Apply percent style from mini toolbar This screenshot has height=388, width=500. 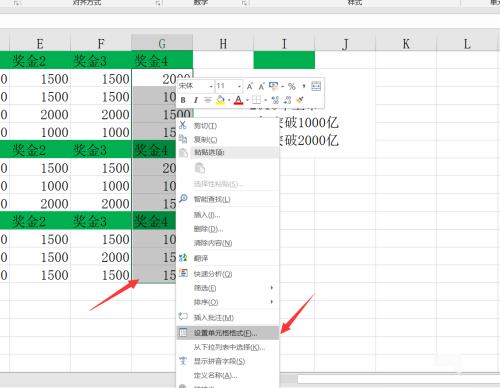tap(292, 86)
